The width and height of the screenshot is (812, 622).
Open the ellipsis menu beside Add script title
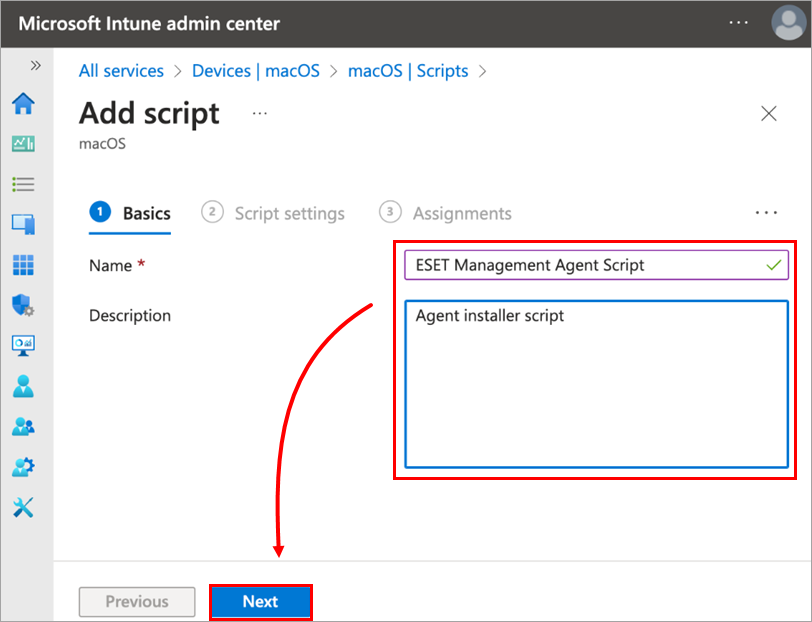pyautogui.click(x=259, y=113)
